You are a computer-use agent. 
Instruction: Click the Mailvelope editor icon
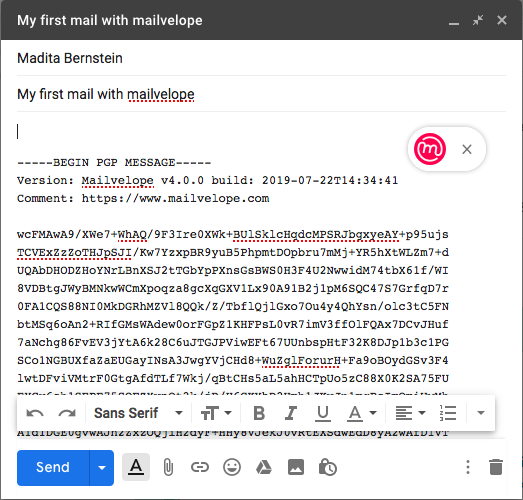point(430,149)
